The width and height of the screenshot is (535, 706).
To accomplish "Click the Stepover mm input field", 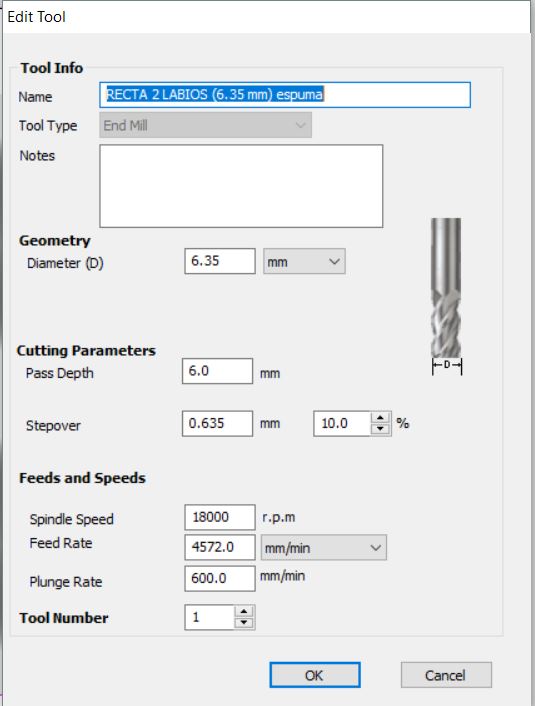I will click(218, 423).
